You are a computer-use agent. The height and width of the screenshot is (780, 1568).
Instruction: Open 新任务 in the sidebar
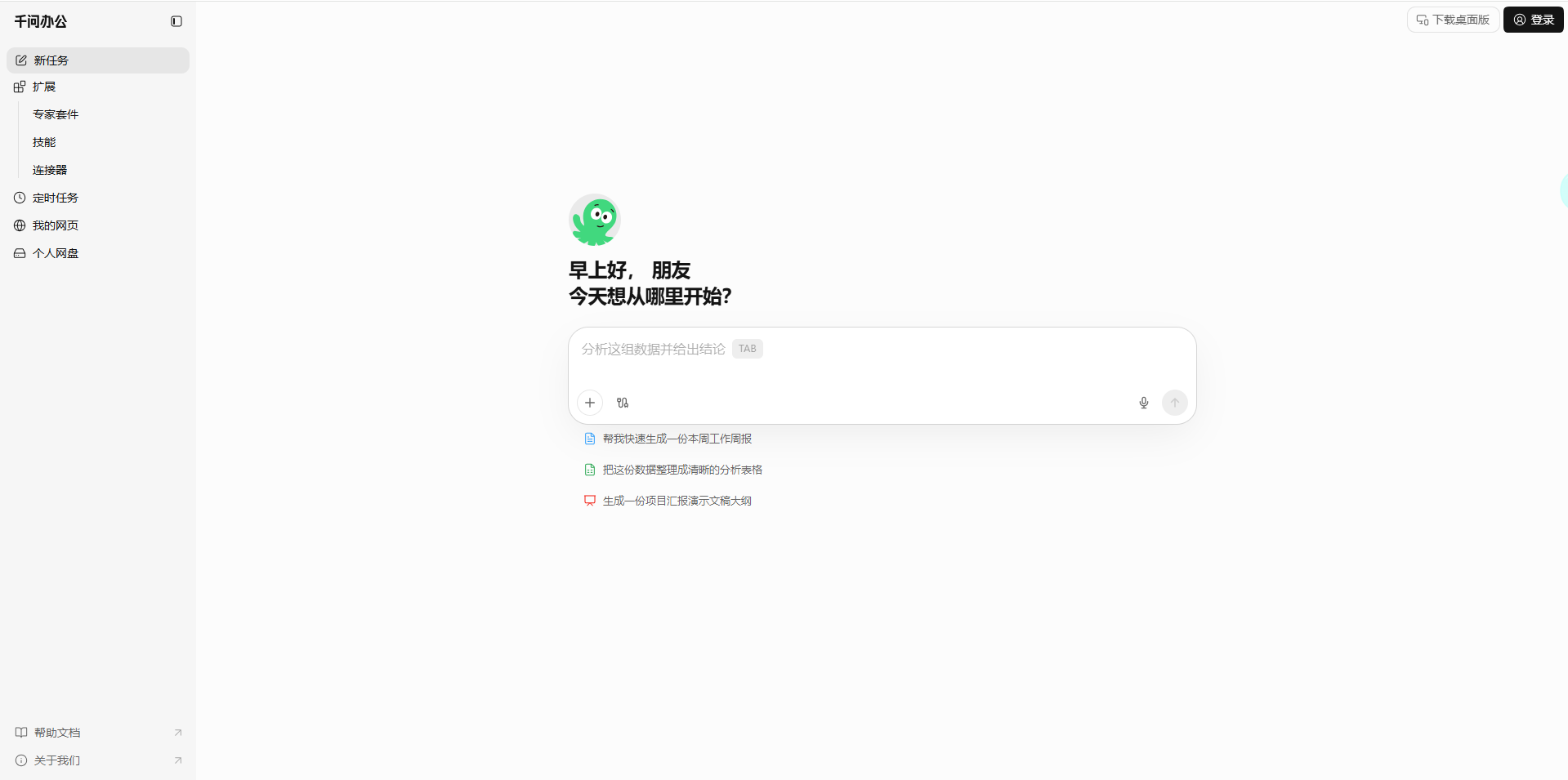tap(98, 60)
